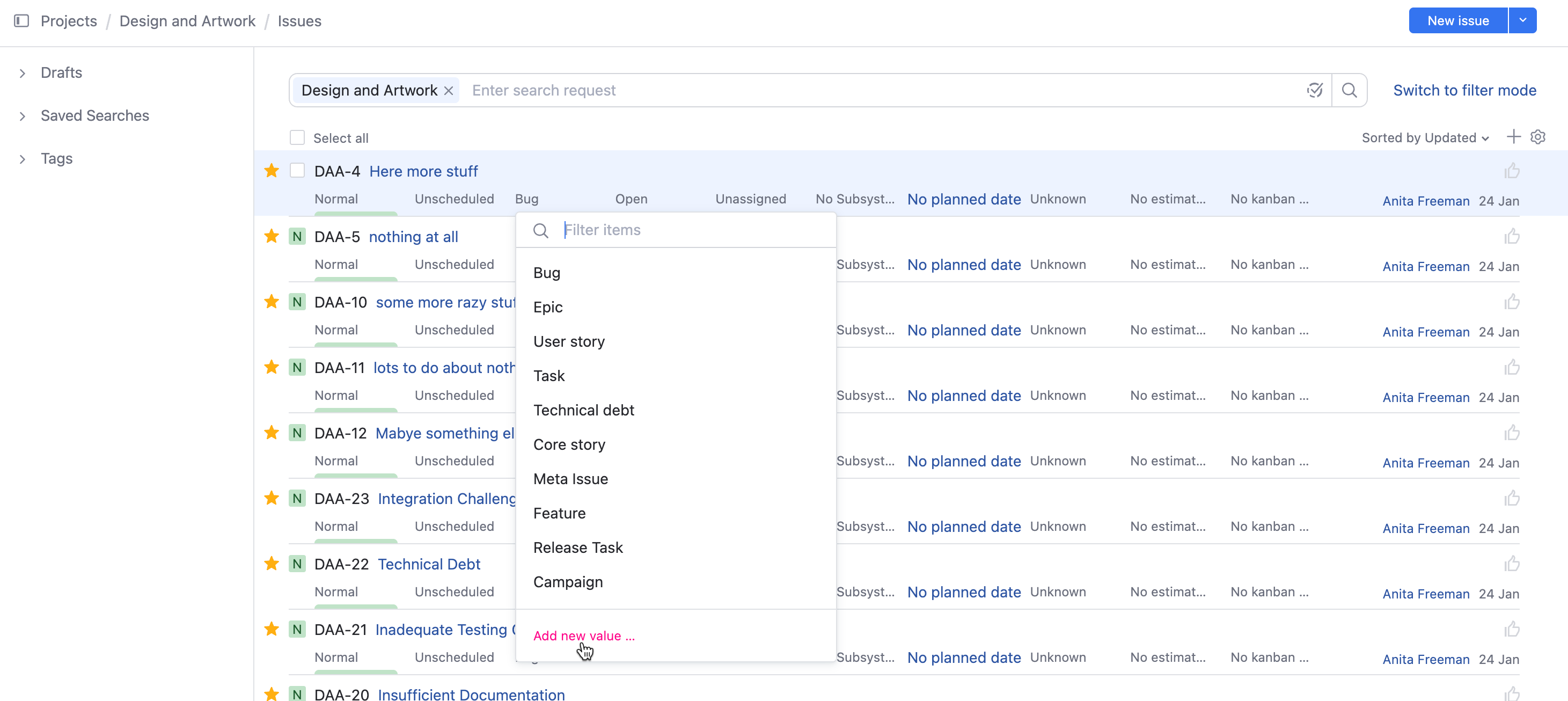Click green priority bar under DAA-4
1568x701 pixels.
(x=355, y=213)
